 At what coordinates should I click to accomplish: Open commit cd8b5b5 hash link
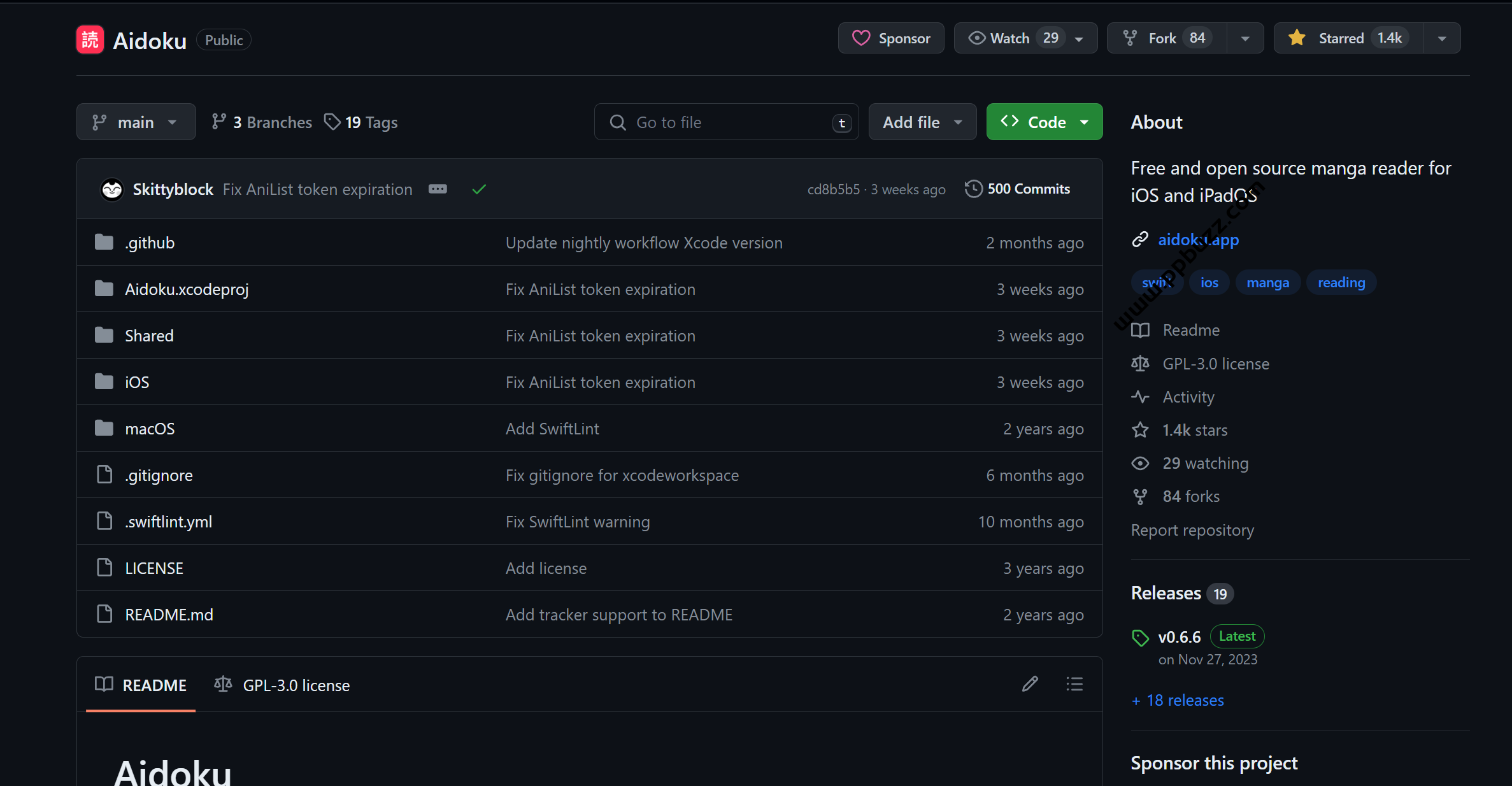pyautogui.click(x=834, y=189)
